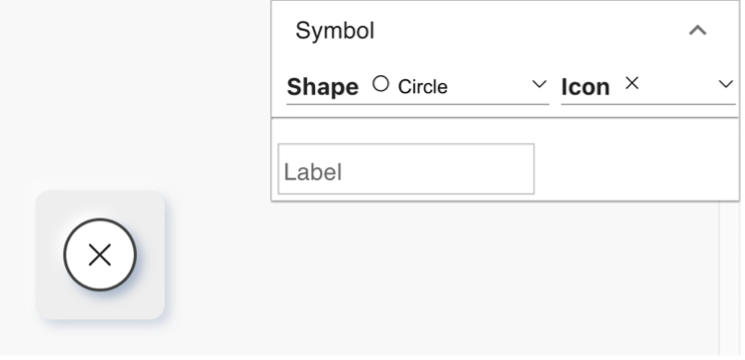
Task: Click the circle preview icon in Shape selector
Action: pyautogui.click(x=381, y=84)
